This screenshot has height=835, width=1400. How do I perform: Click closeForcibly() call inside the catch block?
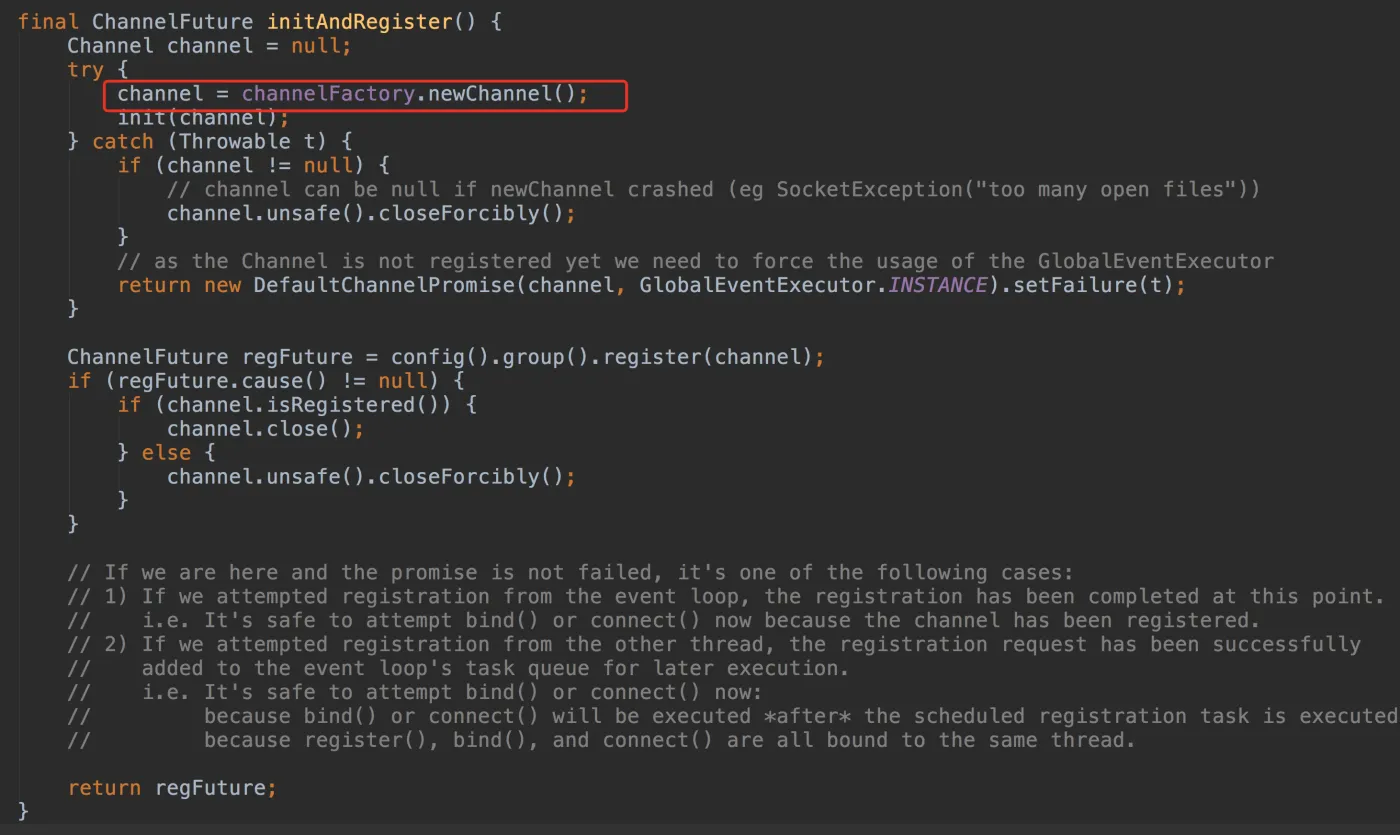pyautogui.click(x=471, y=213)
